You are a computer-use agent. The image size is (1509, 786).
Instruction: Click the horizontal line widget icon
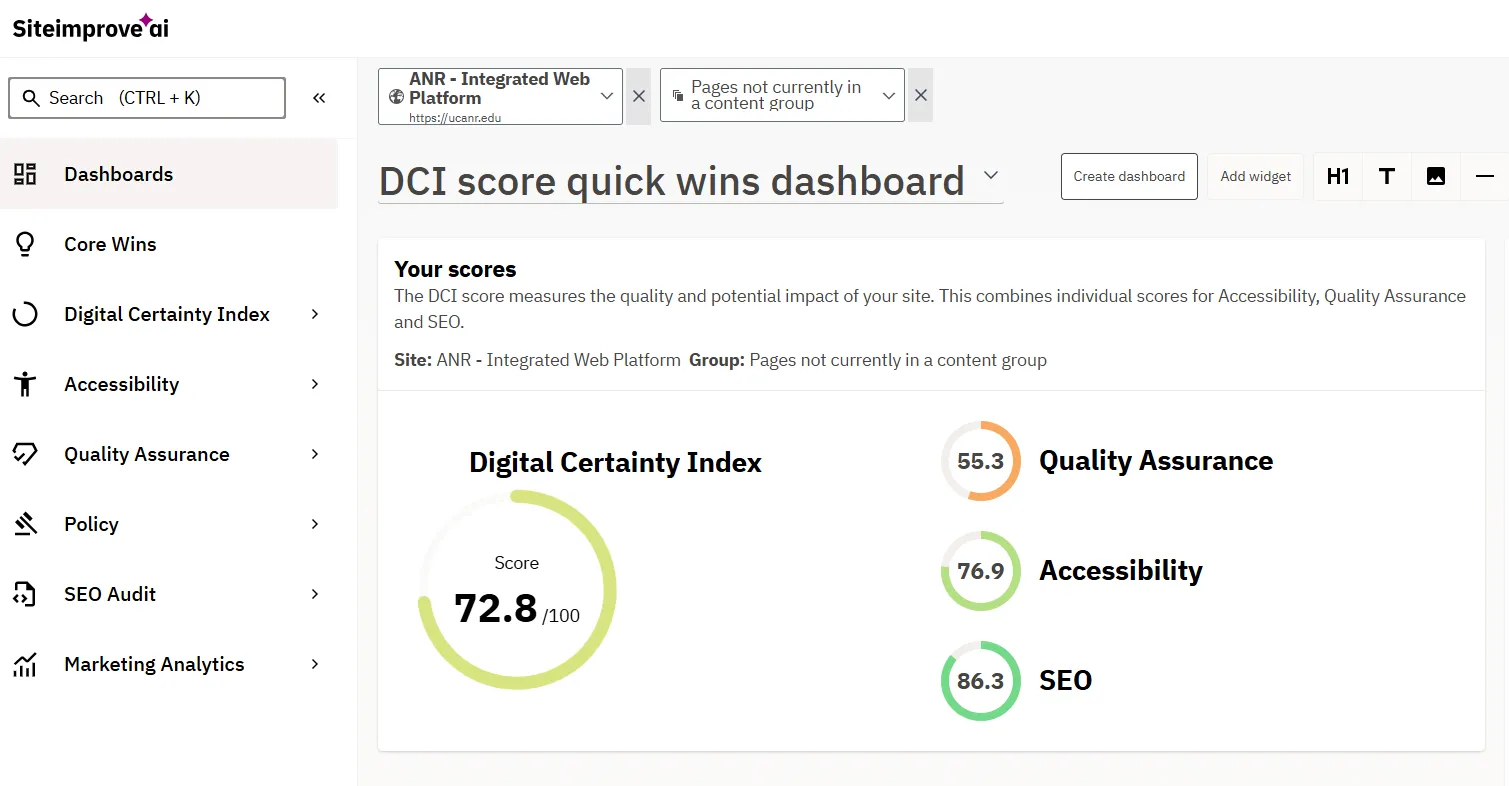click(1485, 176)
